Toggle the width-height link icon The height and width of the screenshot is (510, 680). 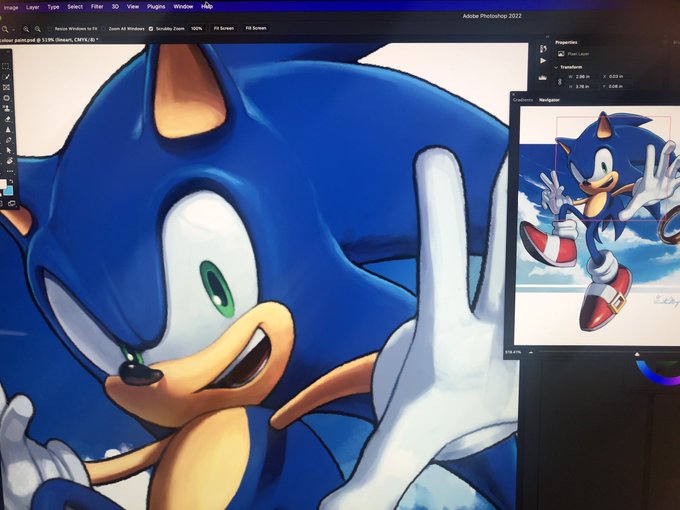(560, 81)
